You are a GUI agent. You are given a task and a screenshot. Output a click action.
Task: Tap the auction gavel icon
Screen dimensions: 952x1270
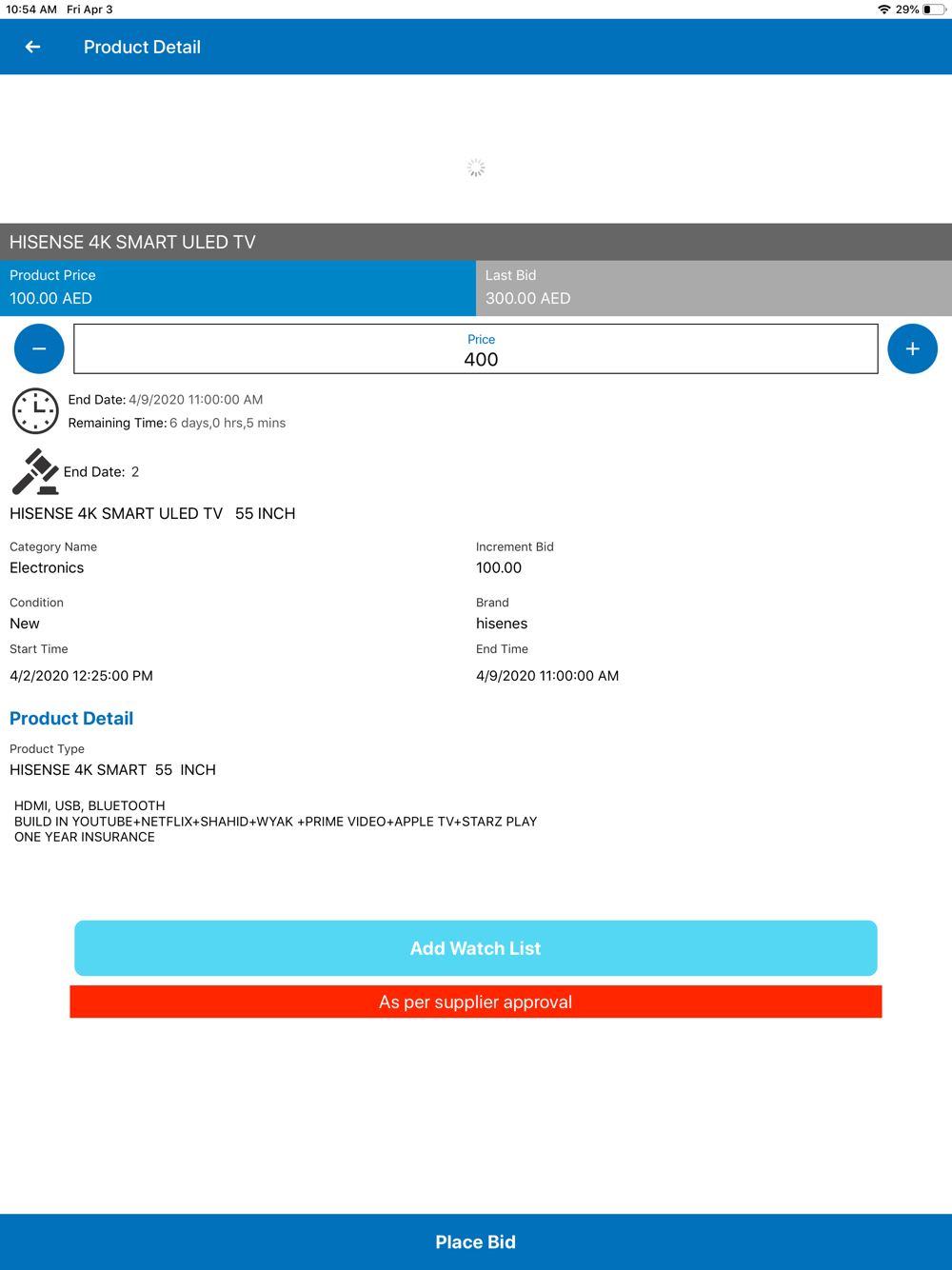[x=35, y=471]
